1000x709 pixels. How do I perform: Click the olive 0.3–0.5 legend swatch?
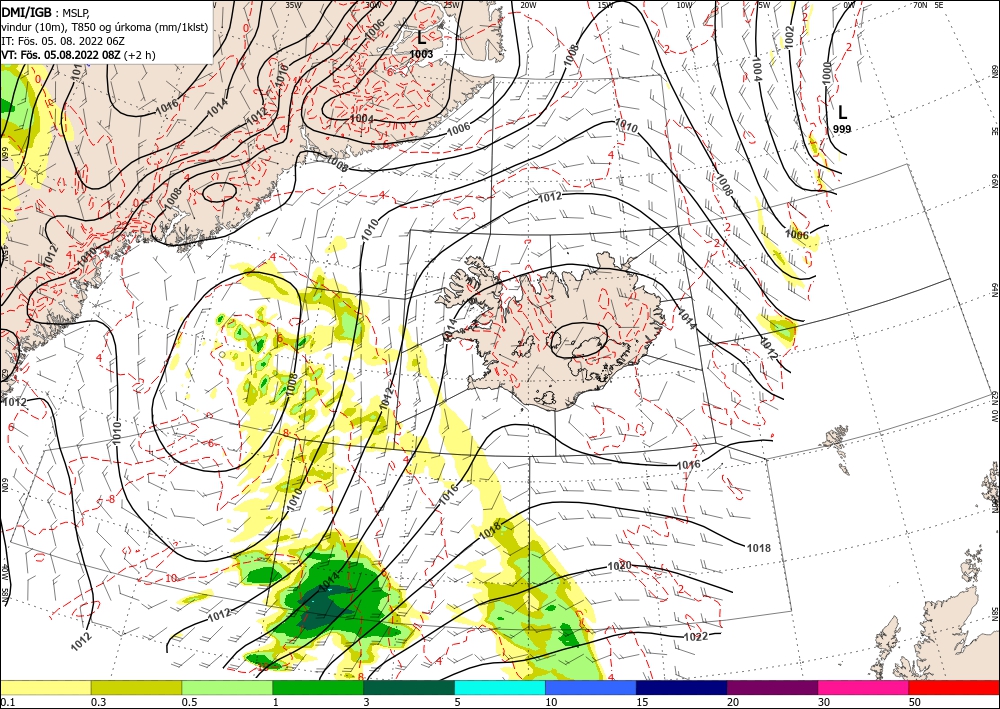[136, 687]
